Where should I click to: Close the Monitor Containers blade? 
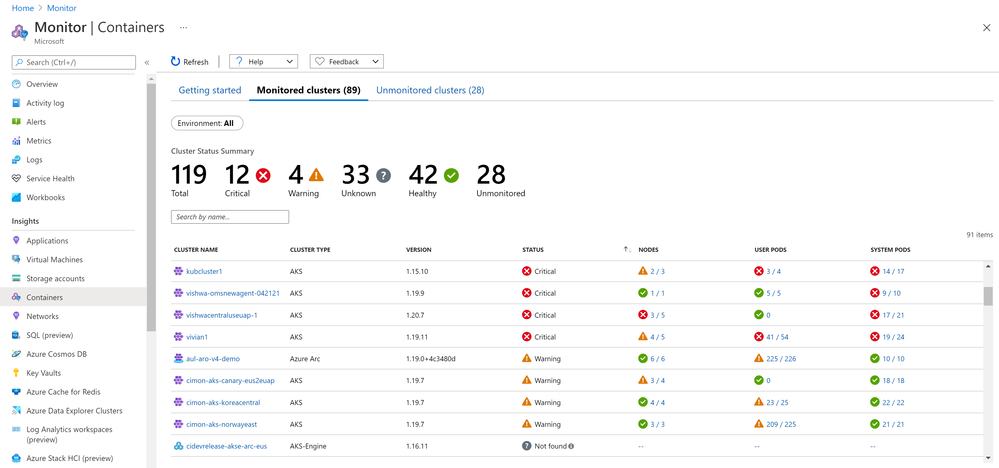point(987,27)
